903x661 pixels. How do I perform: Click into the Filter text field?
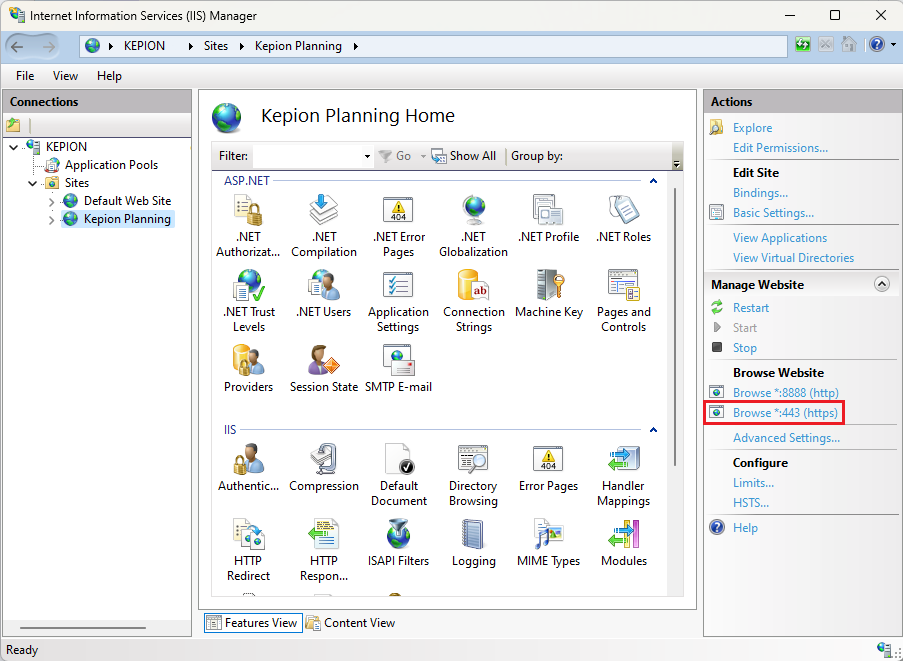[307, 157]
